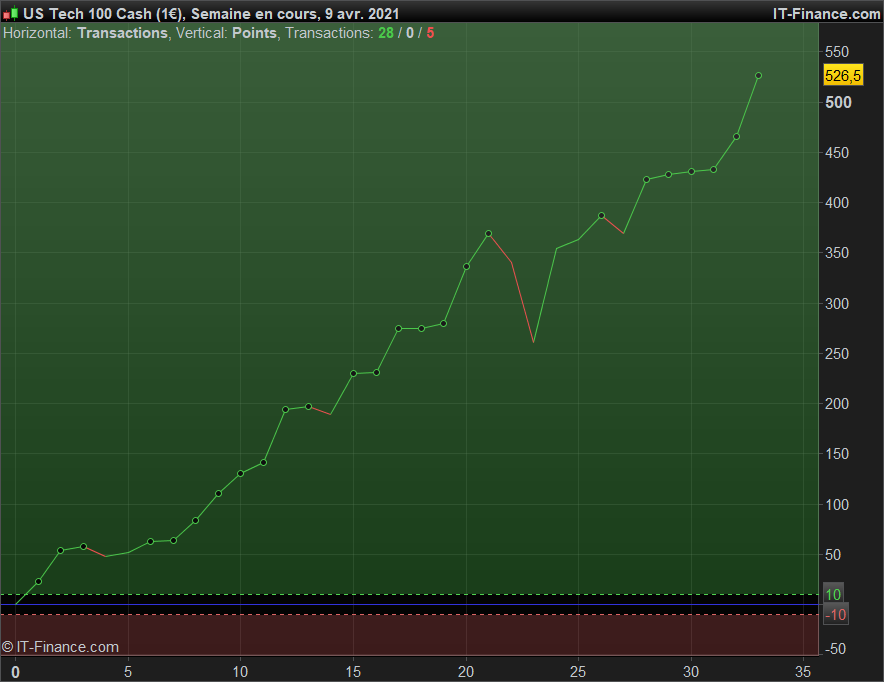
Task: Click the data point at transaction 32
Action: tap(736, 137)
